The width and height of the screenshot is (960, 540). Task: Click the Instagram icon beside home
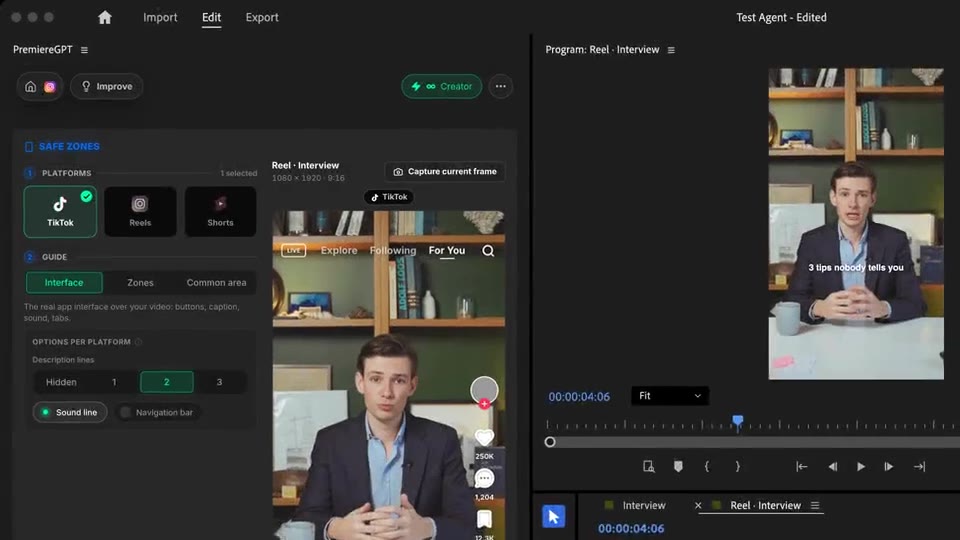point(50,86)
